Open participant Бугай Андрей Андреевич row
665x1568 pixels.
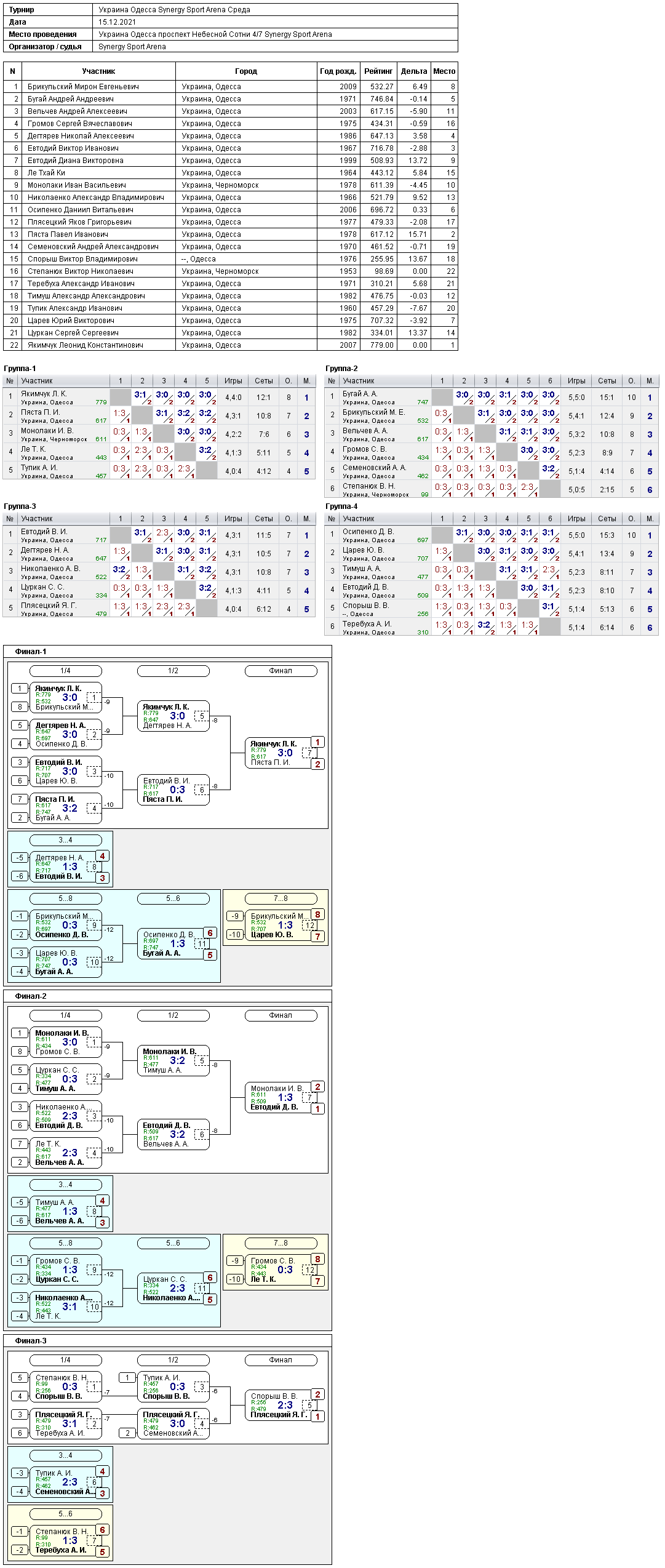click(231, 99)
